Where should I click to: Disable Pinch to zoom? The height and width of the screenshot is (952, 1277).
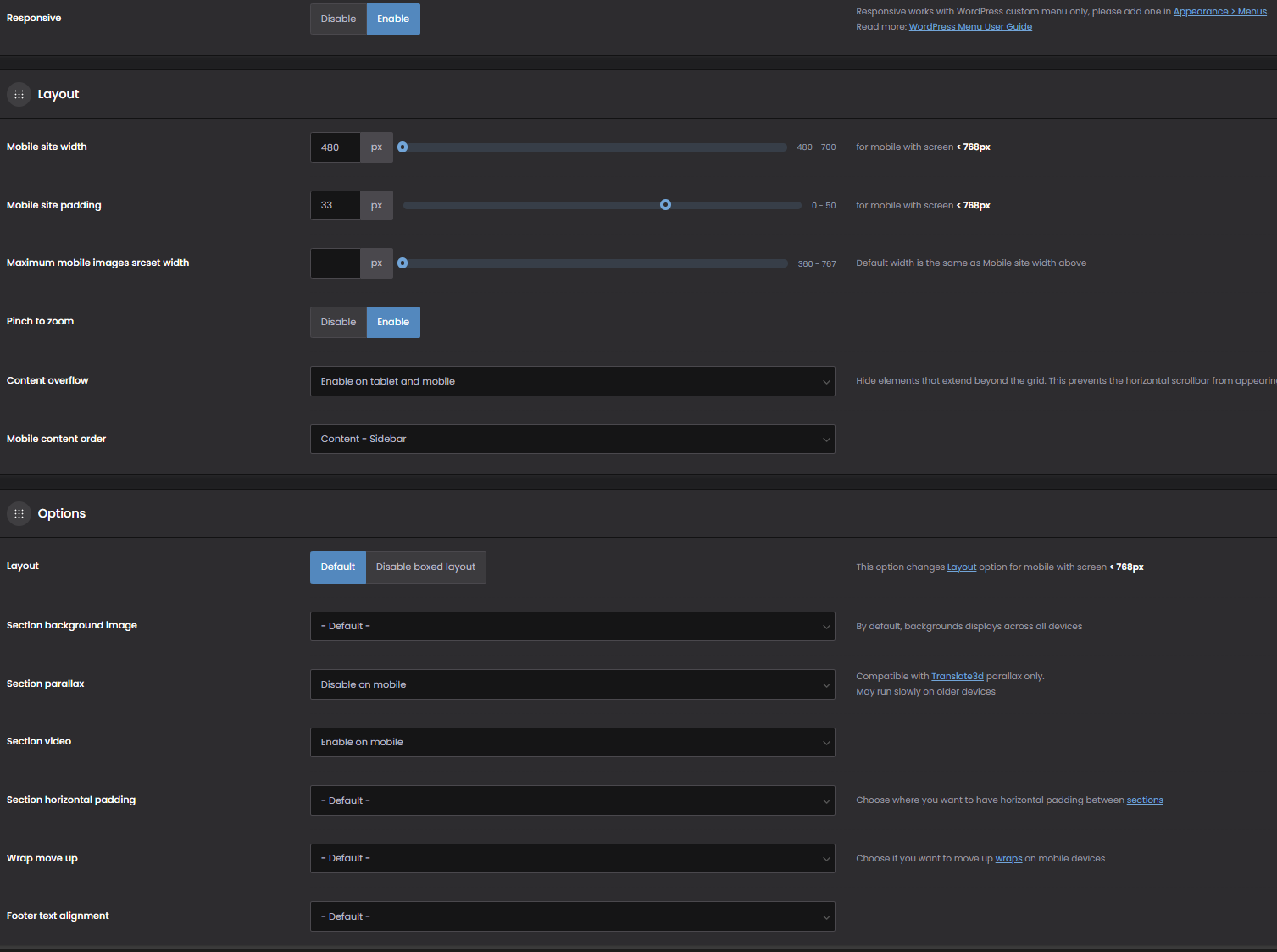tap(338, 322)
